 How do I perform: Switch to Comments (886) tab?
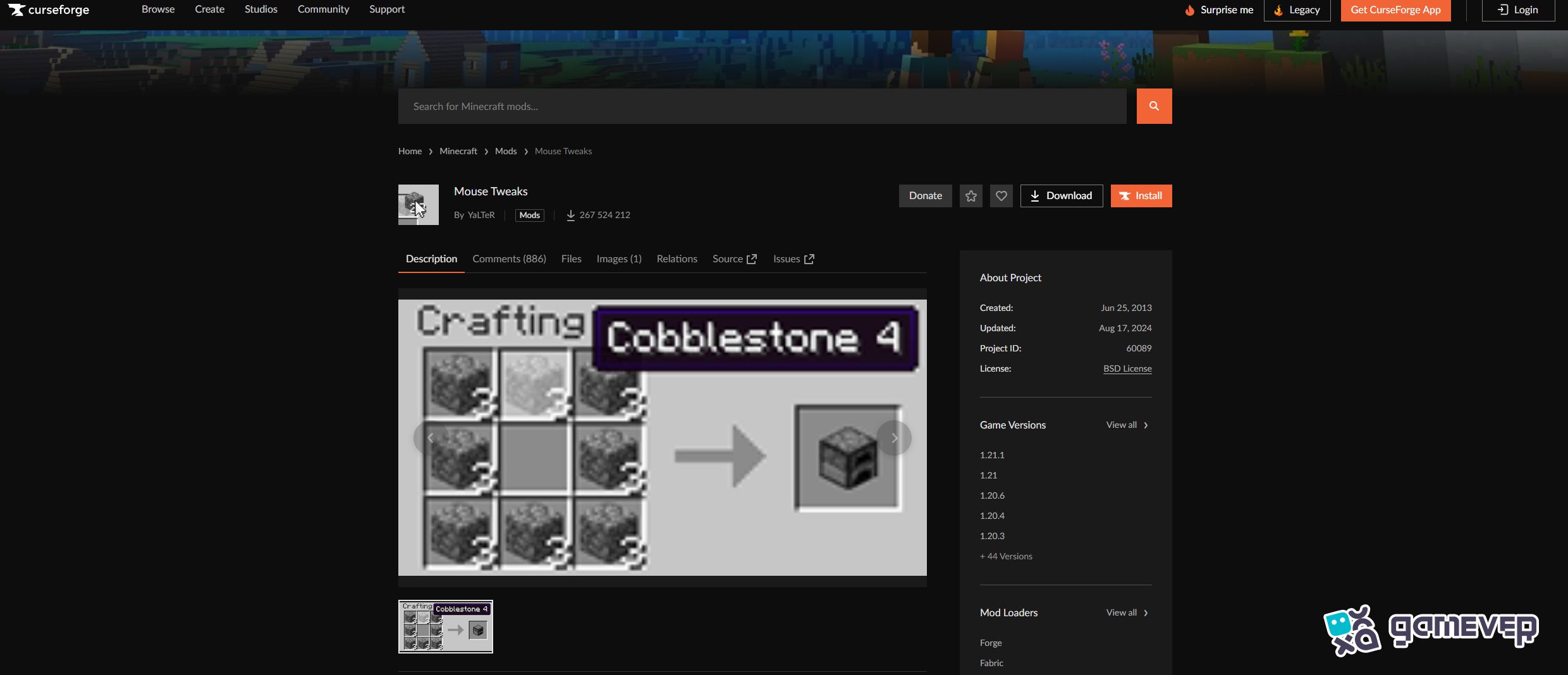pos(509,259)
